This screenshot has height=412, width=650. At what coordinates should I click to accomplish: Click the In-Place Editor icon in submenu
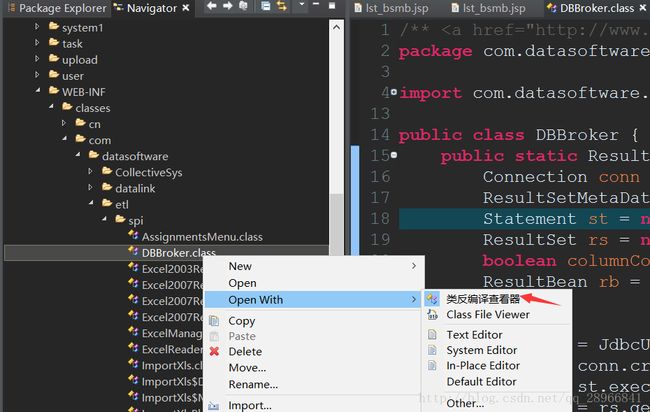tap(432, 366)
